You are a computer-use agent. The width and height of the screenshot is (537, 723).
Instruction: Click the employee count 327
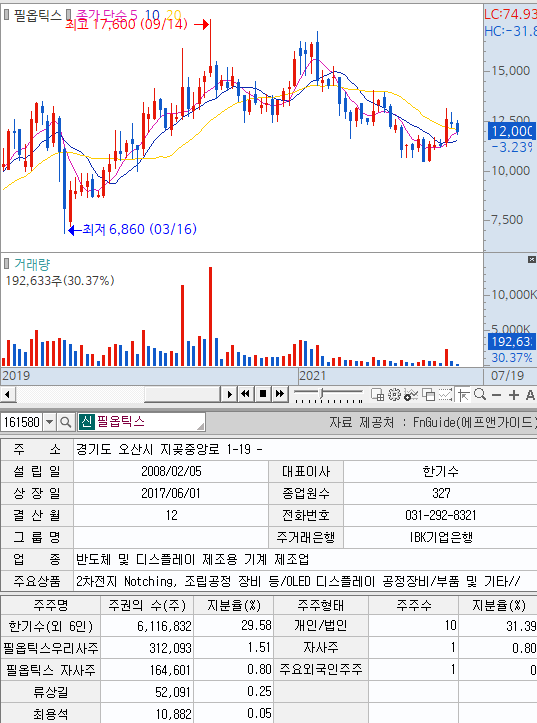(x=441, y=493)
